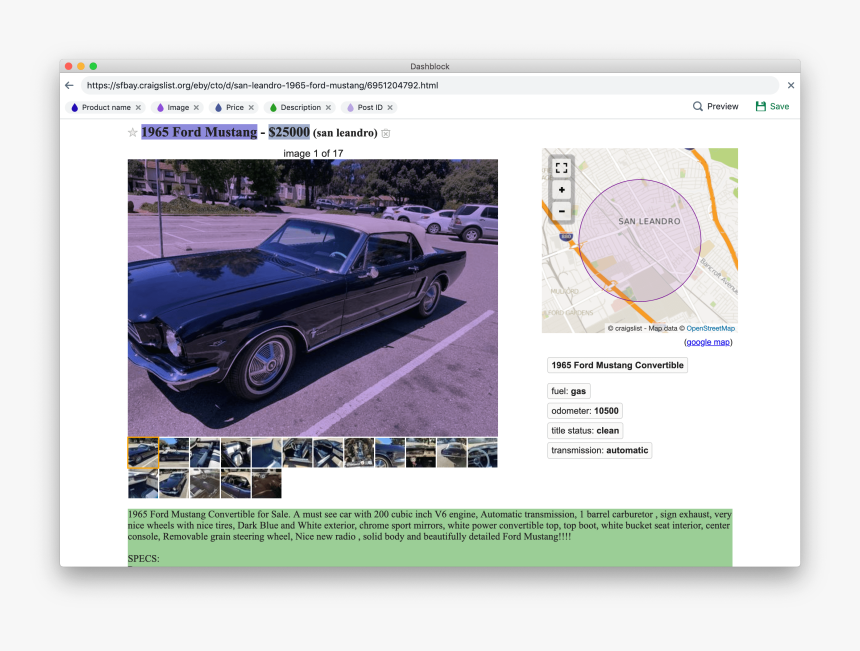Click the "title status: clean" attribute

click(x=585, y=431)
